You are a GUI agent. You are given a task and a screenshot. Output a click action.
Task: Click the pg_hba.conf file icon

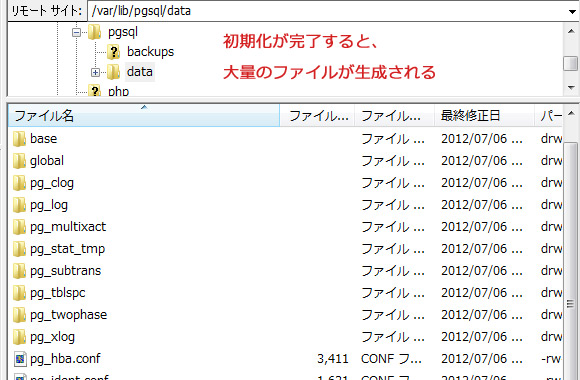click(20, 359)
